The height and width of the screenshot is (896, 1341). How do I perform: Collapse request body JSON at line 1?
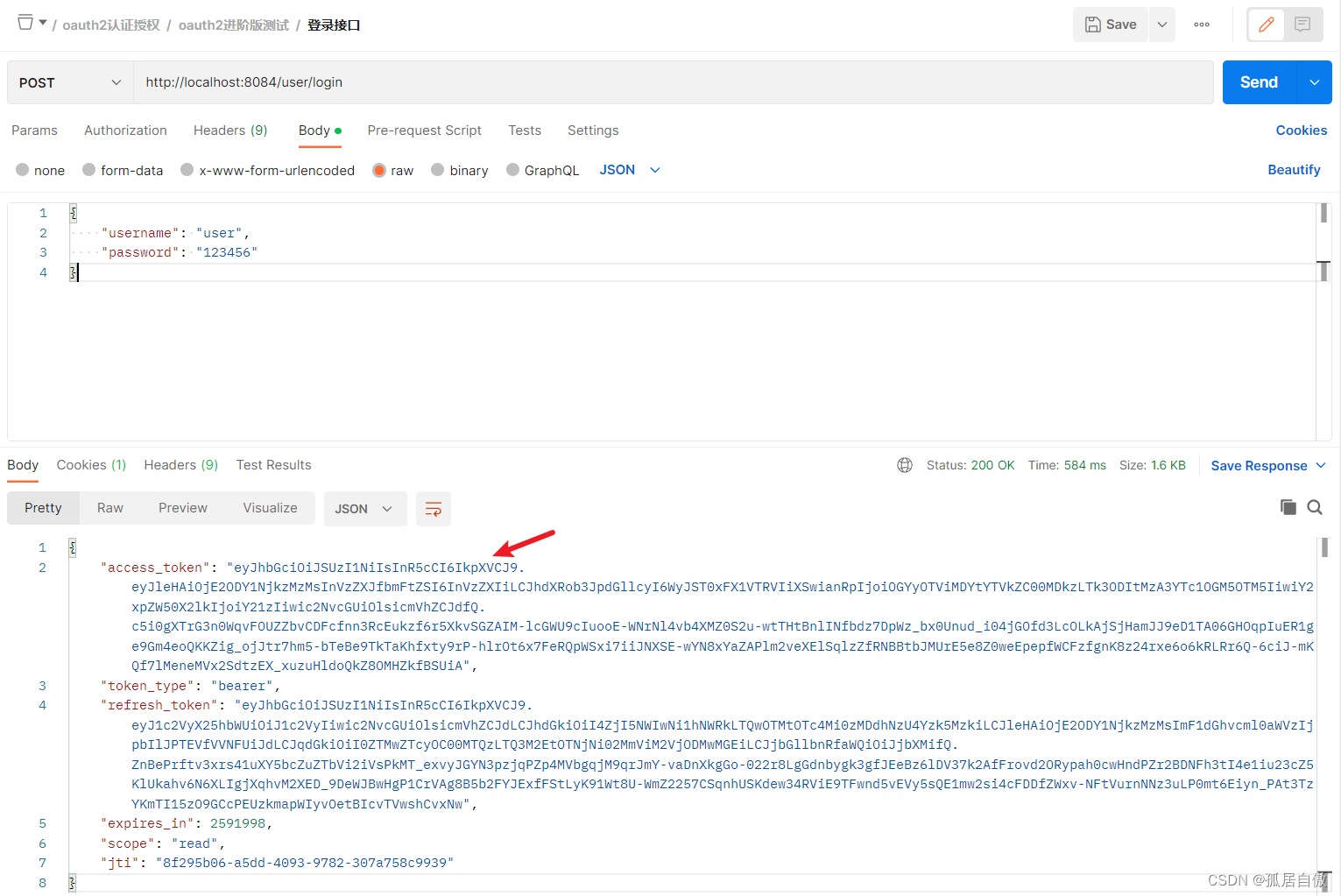(x=73, y=213)
